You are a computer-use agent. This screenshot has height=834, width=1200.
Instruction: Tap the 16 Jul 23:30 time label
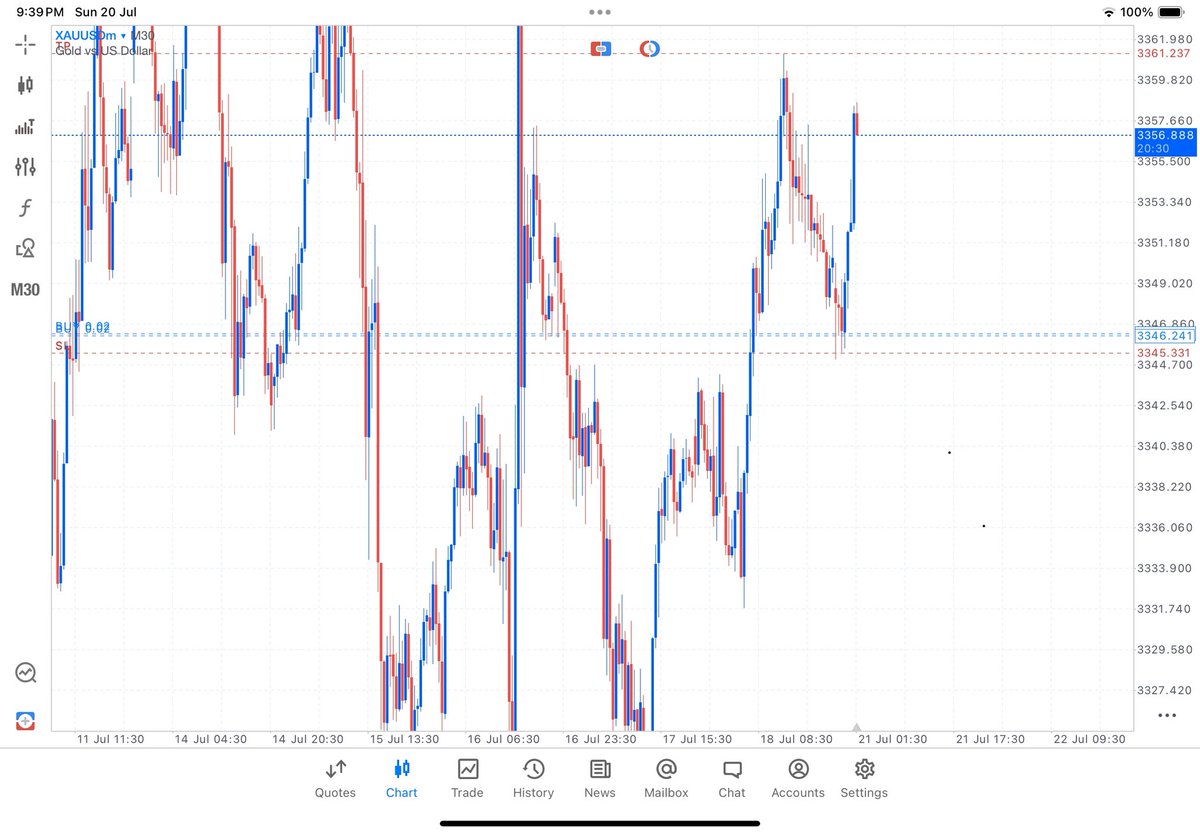[600, 740]
